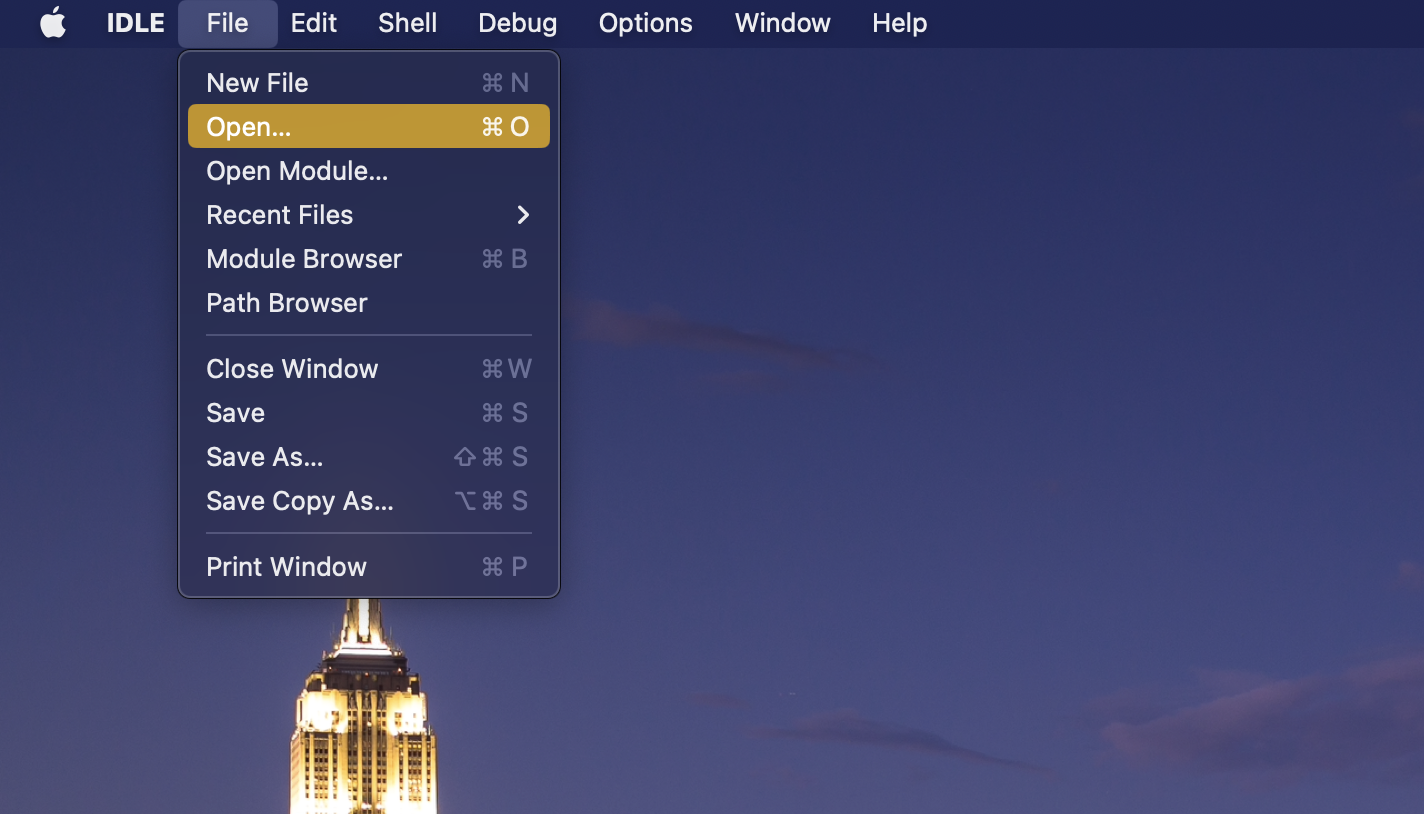Screen dimensions: 1424x814
Task: Open the Apple menu icon
Action: tap(53, 23)
